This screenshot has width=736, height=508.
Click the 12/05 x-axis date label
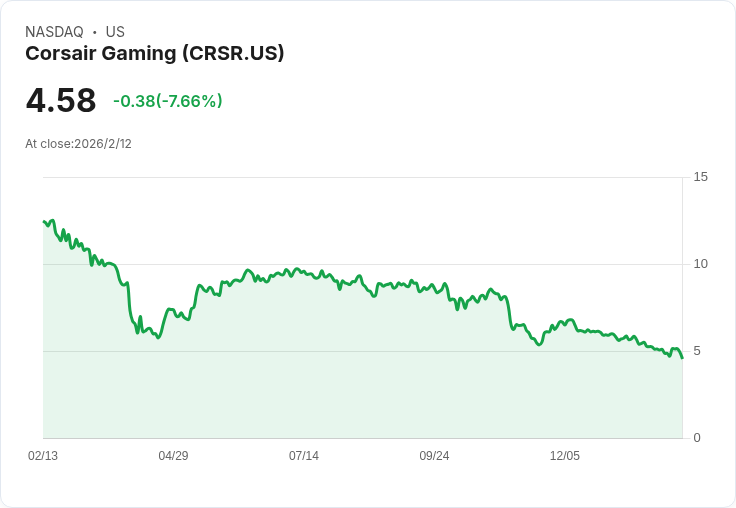565,456
